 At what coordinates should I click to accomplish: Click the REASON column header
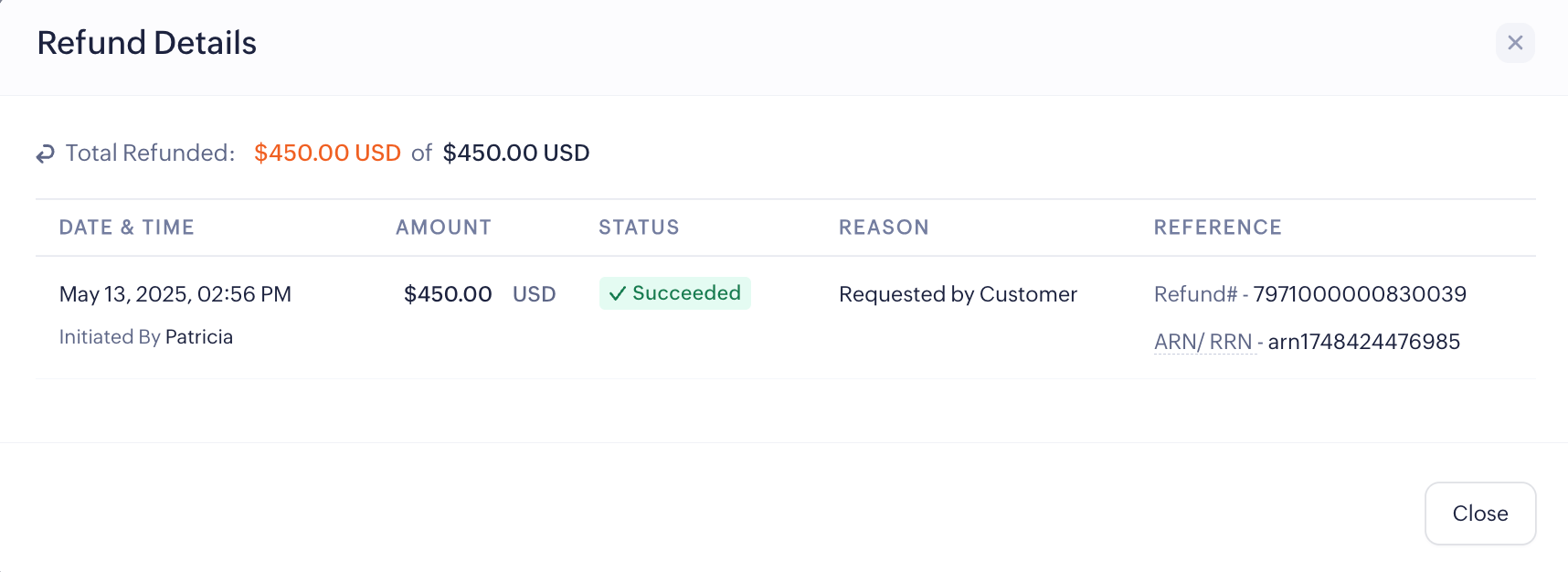[x=884, y=228]
